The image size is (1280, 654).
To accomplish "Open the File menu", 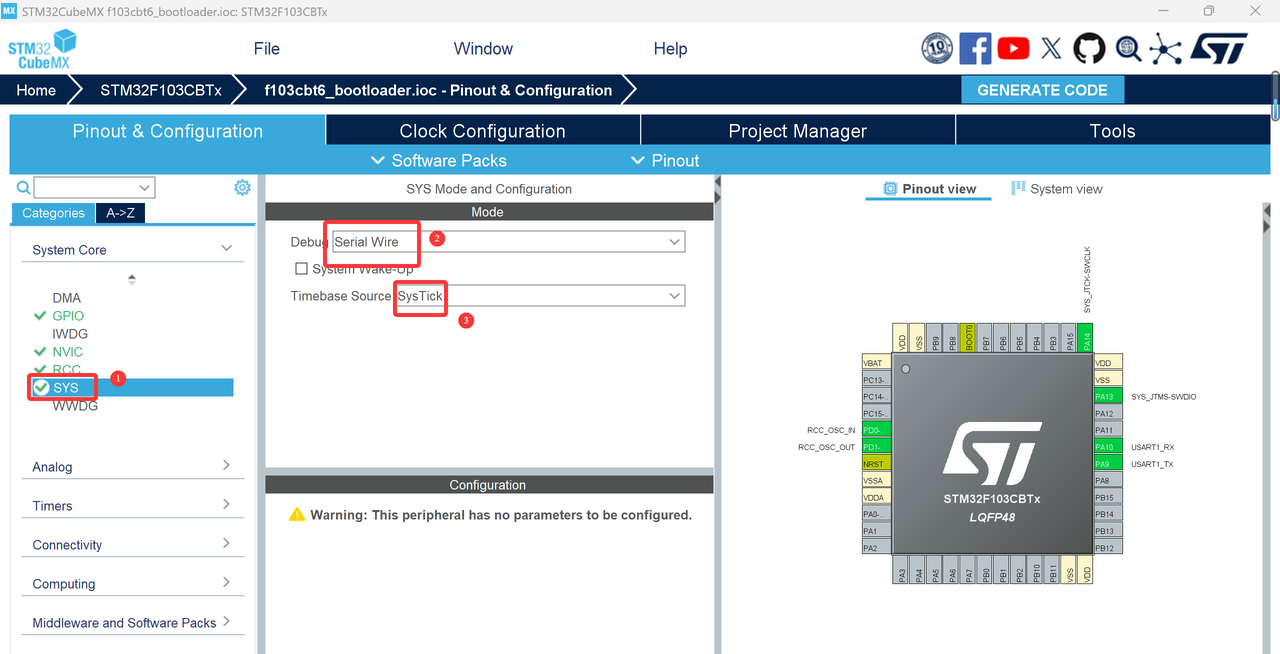I will pos(267,49).
